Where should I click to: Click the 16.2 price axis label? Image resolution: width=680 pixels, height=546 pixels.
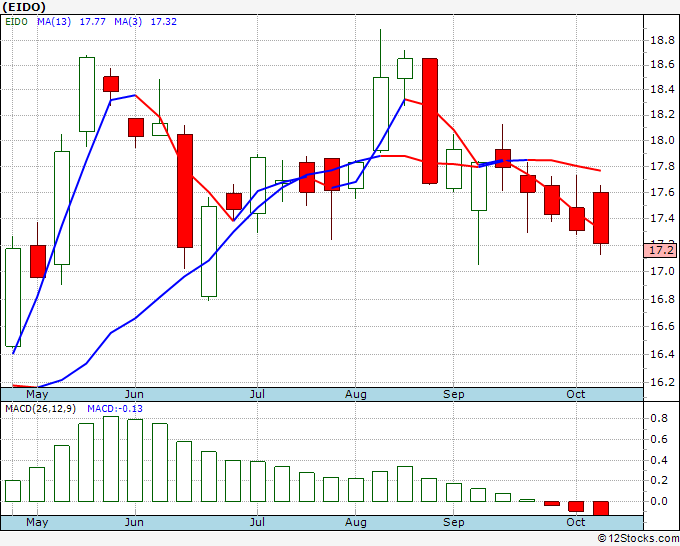pos(662,383)
